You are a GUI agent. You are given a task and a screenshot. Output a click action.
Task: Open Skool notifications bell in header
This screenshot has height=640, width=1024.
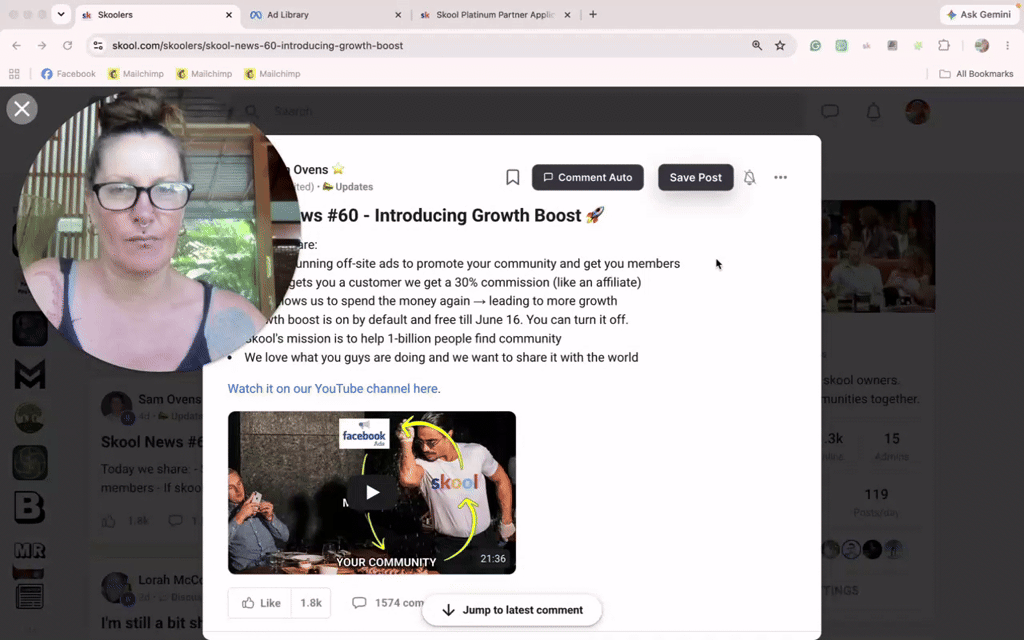873,112
